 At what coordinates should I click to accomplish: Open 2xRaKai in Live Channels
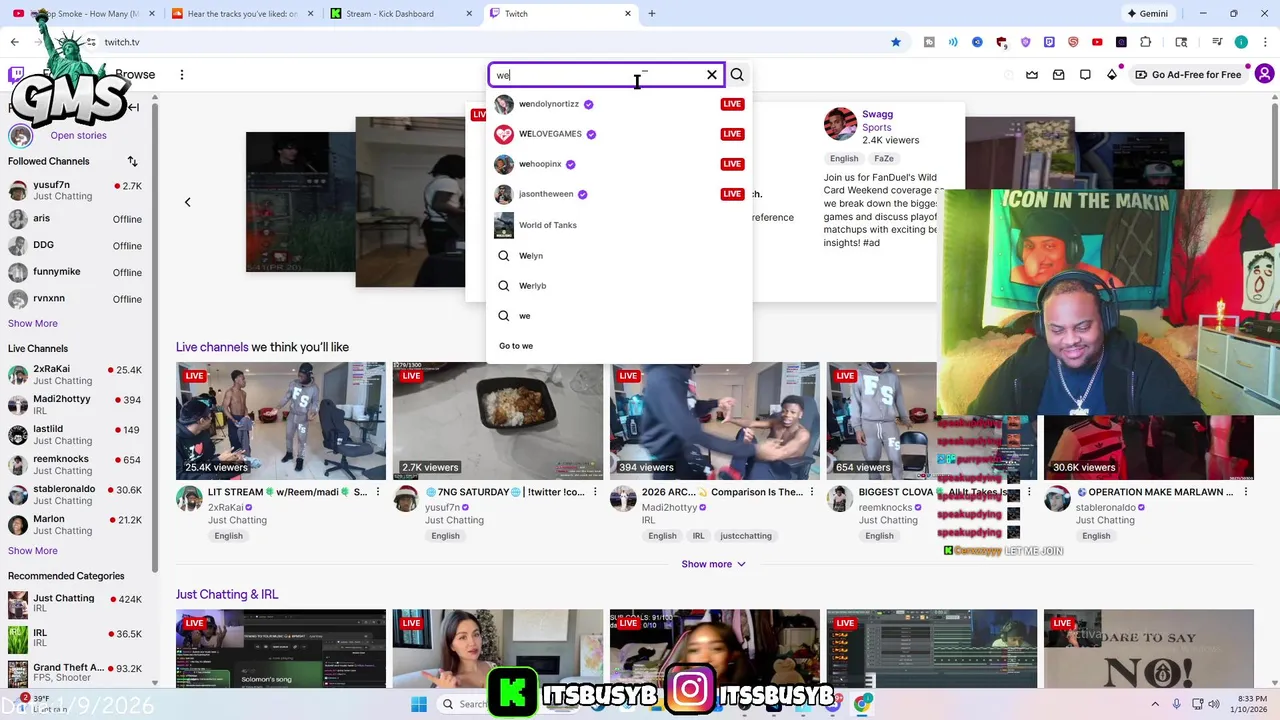click(75, 375)
